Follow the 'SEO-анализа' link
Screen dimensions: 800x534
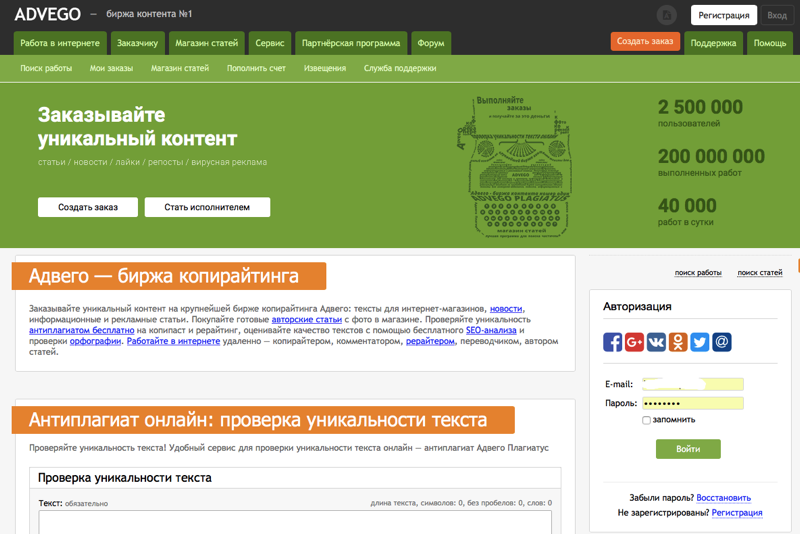tap(491, 330)
